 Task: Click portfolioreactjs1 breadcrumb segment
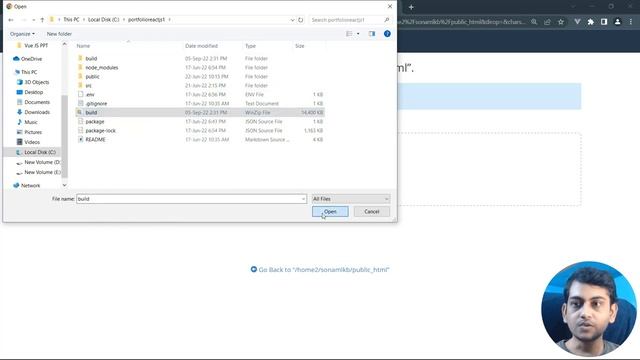[x=146, y=20]
